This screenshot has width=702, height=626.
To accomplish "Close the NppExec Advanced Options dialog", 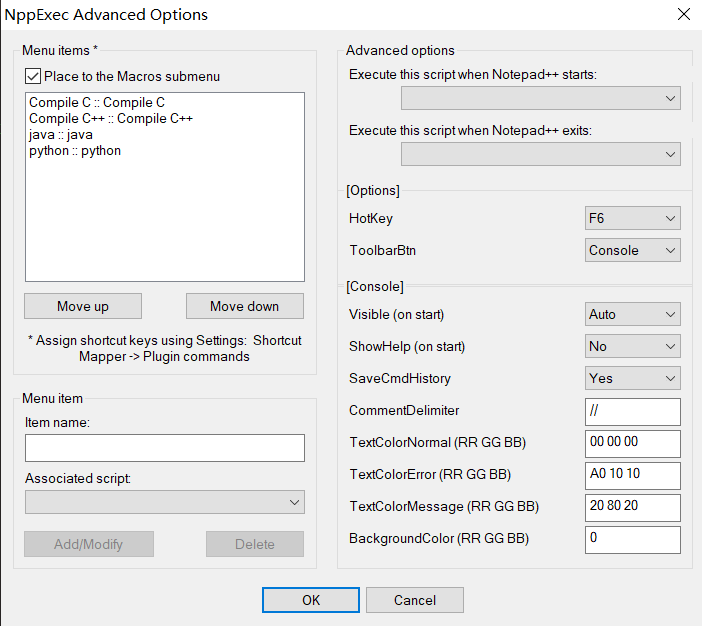I will pyautogui.click(x=684, y=14).
